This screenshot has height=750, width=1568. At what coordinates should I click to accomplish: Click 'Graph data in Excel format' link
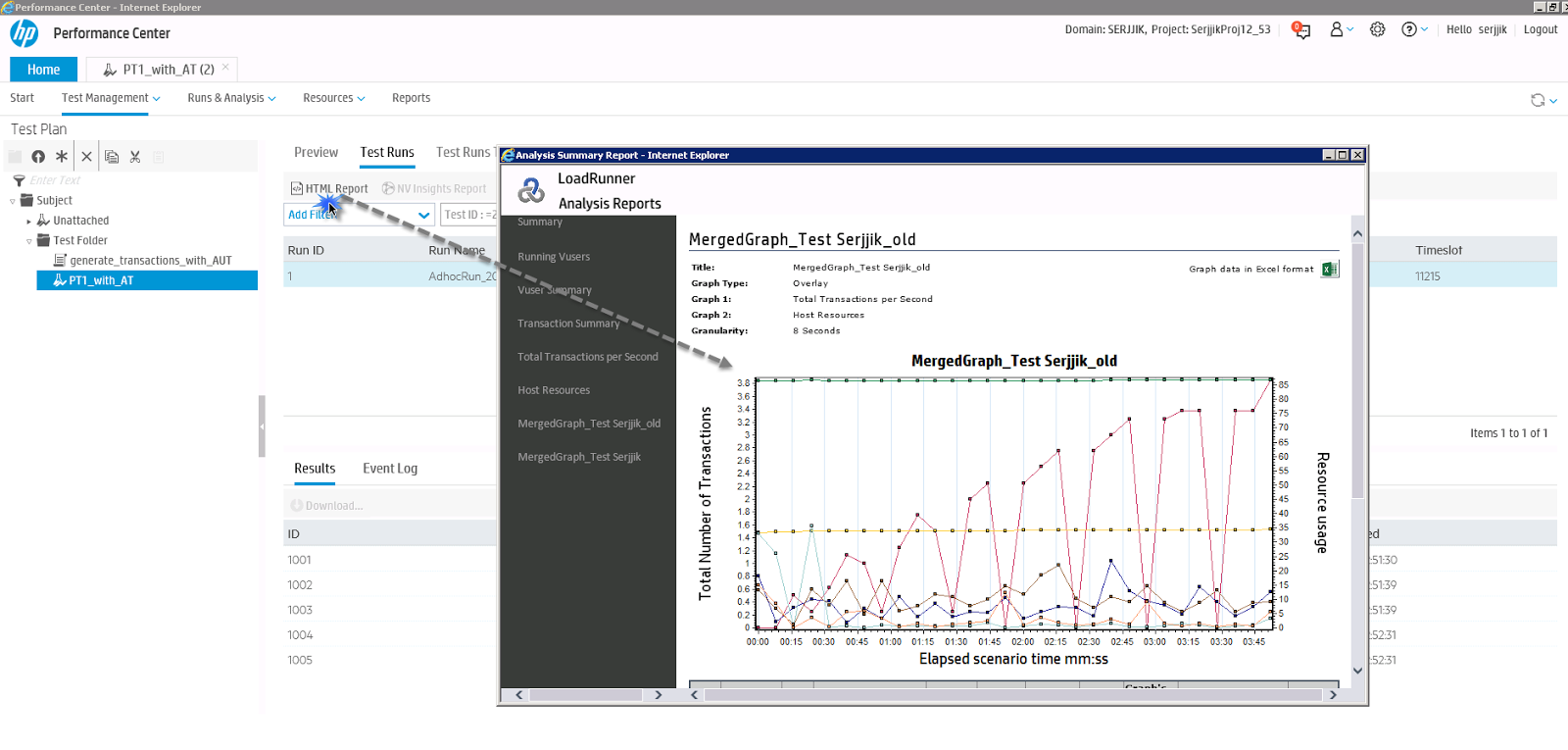pos(1250,270)
